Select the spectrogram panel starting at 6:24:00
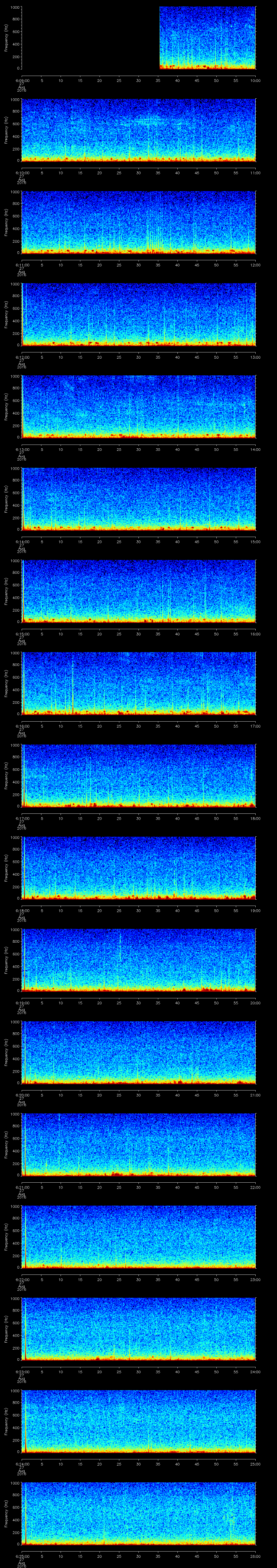Image resolution: width=277 pixels, height=1568 pixels. pos(139,1421)
